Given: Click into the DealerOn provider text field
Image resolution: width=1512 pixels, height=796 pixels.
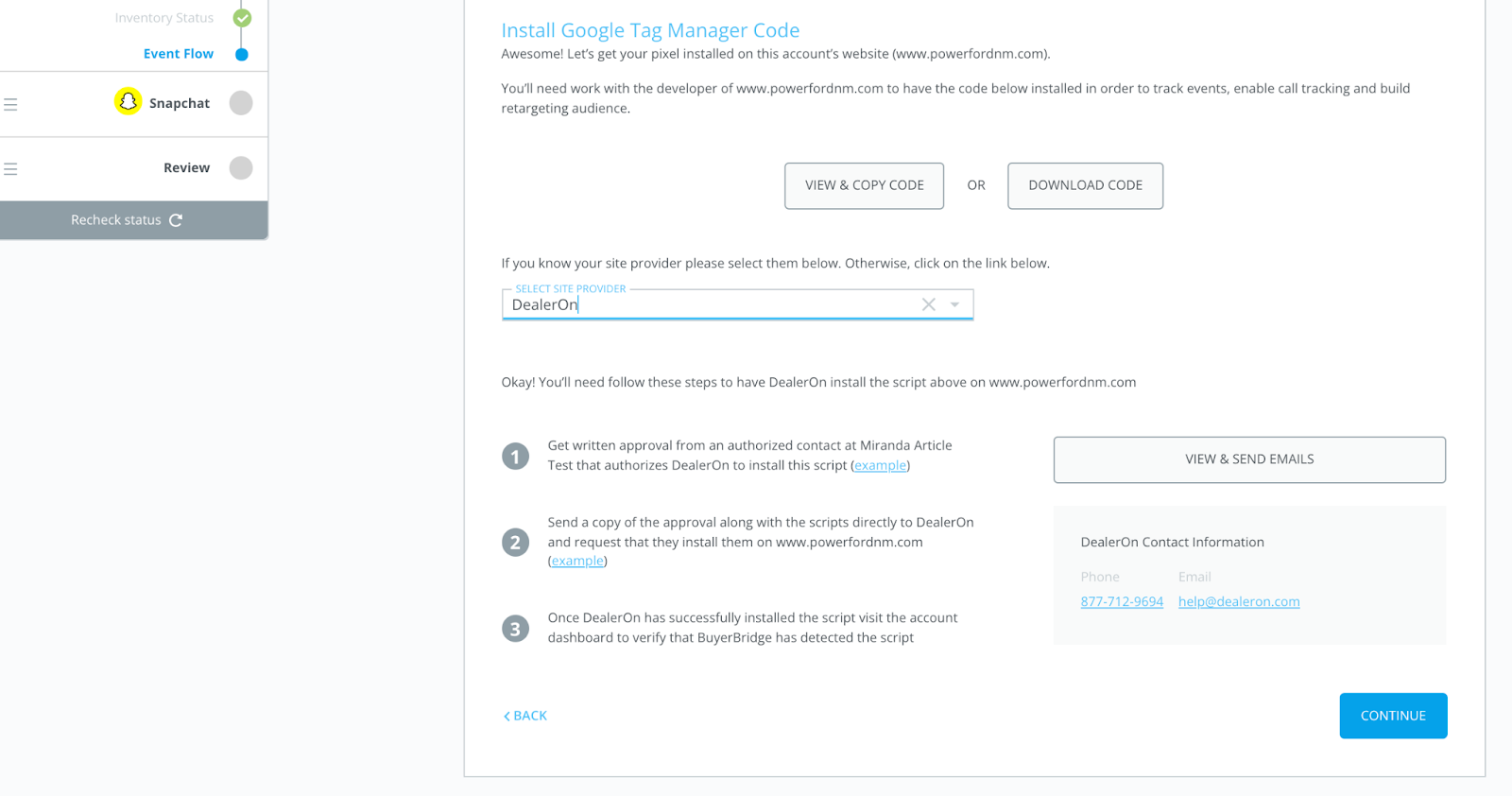Looking at the screenshot, I should (x=709, y=304).
